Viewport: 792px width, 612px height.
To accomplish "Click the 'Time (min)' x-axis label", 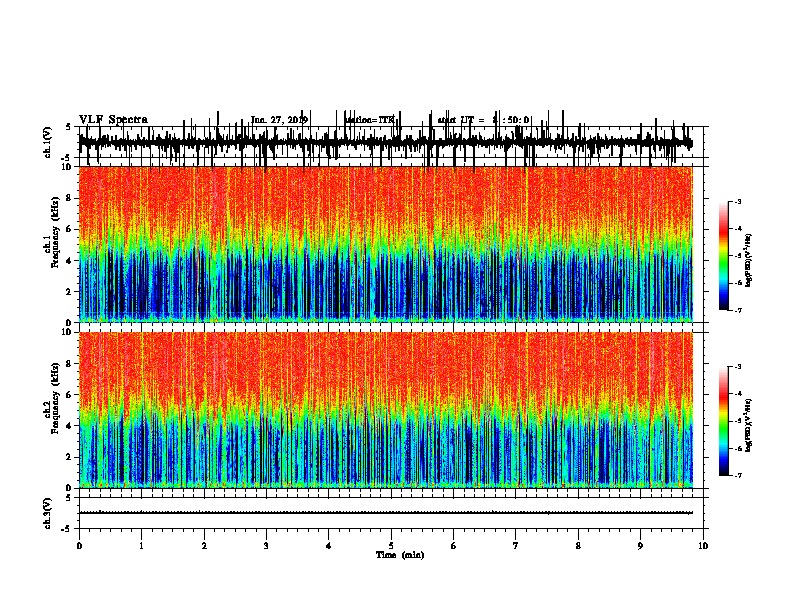I will [x=400, y=555].
